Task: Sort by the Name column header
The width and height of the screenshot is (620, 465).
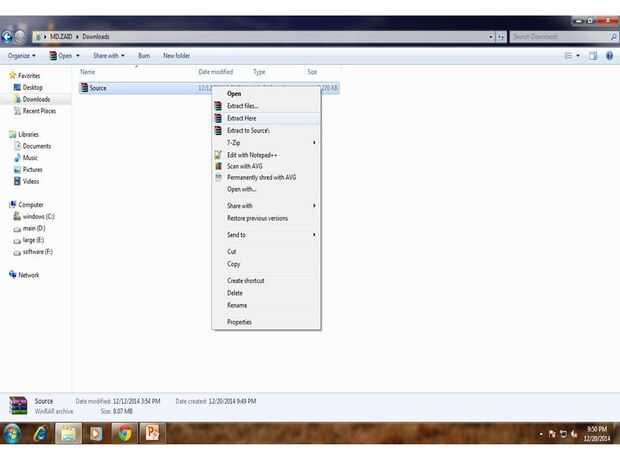Action: click(88, 72)
